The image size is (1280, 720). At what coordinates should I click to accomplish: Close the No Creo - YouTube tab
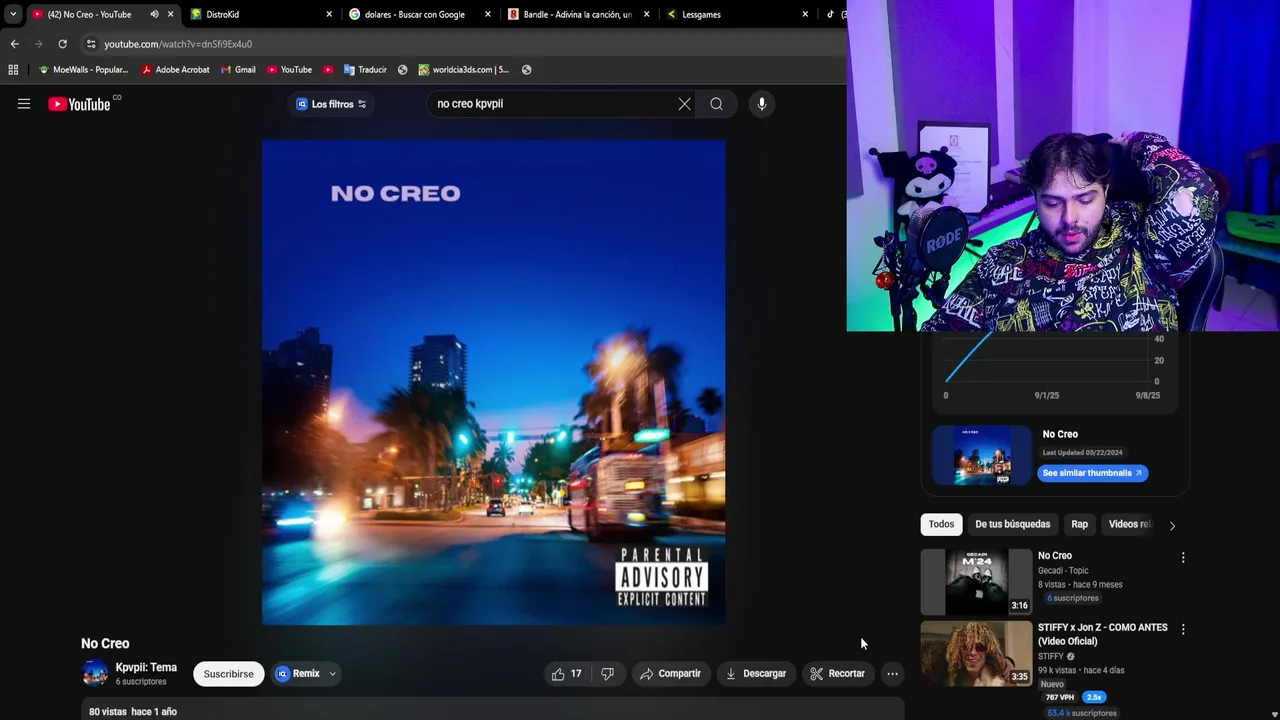[x=171, y=14]
